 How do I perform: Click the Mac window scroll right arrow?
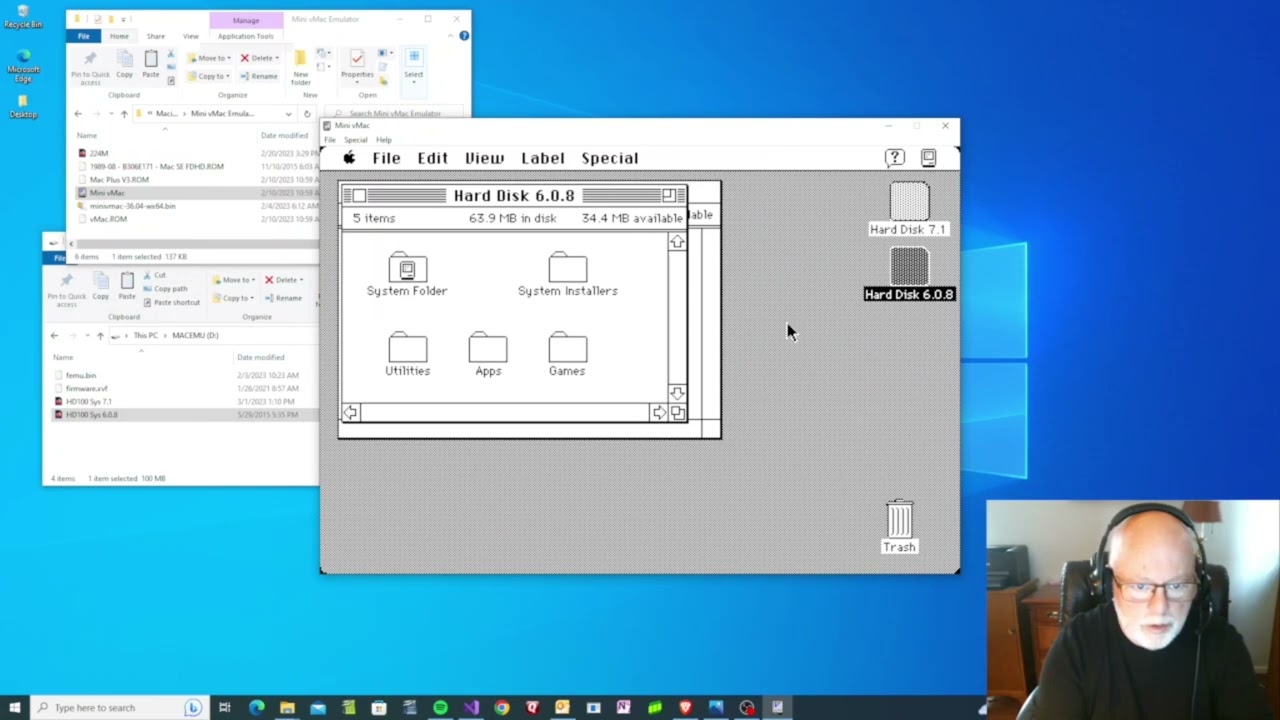pyautogui.click(x=659, y=412)
